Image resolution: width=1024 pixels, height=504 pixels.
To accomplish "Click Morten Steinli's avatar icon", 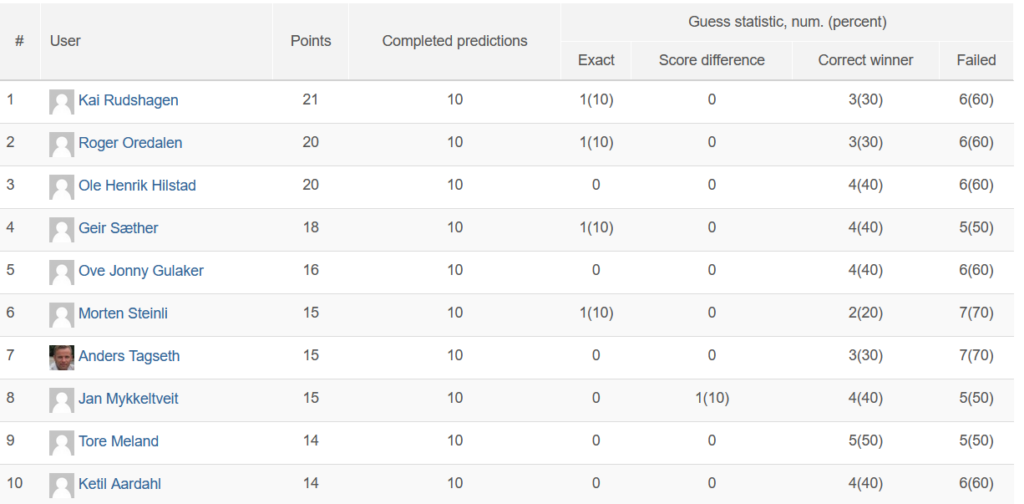I will [x=61, y=315].
